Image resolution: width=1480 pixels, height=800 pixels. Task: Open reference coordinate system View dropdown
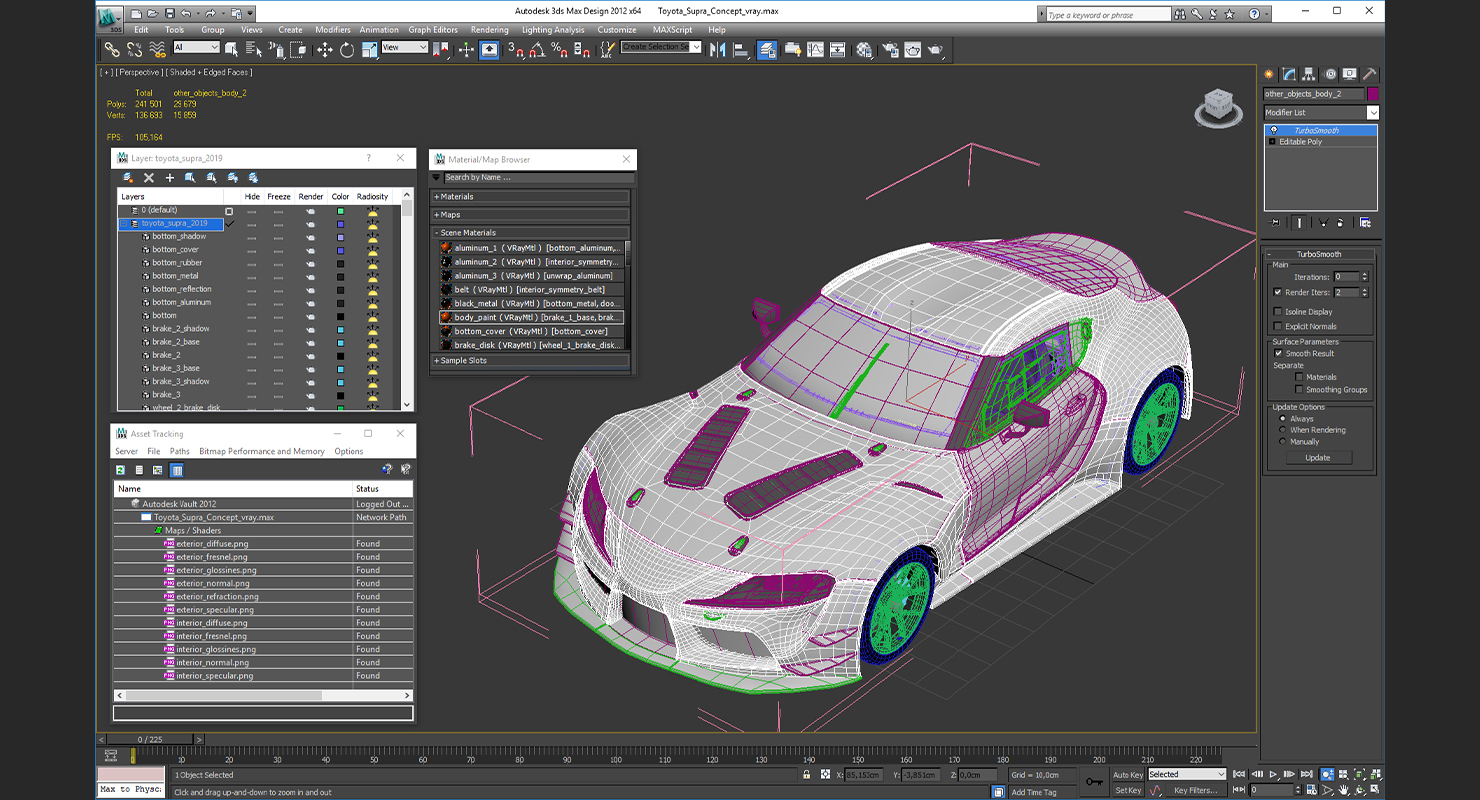pos(404,47)
